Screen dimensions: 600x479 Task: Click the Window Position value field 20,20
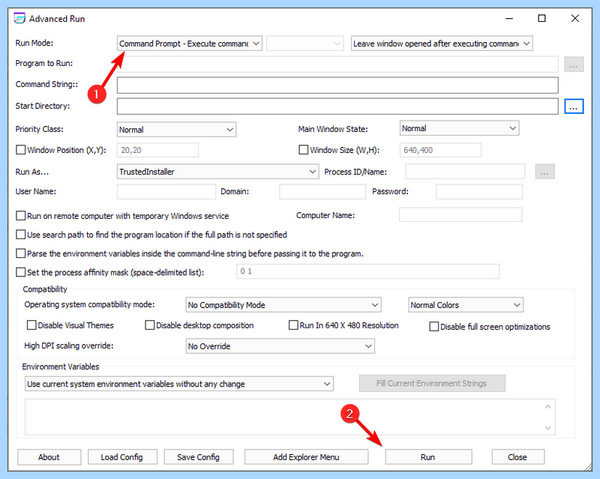(158, 150)
